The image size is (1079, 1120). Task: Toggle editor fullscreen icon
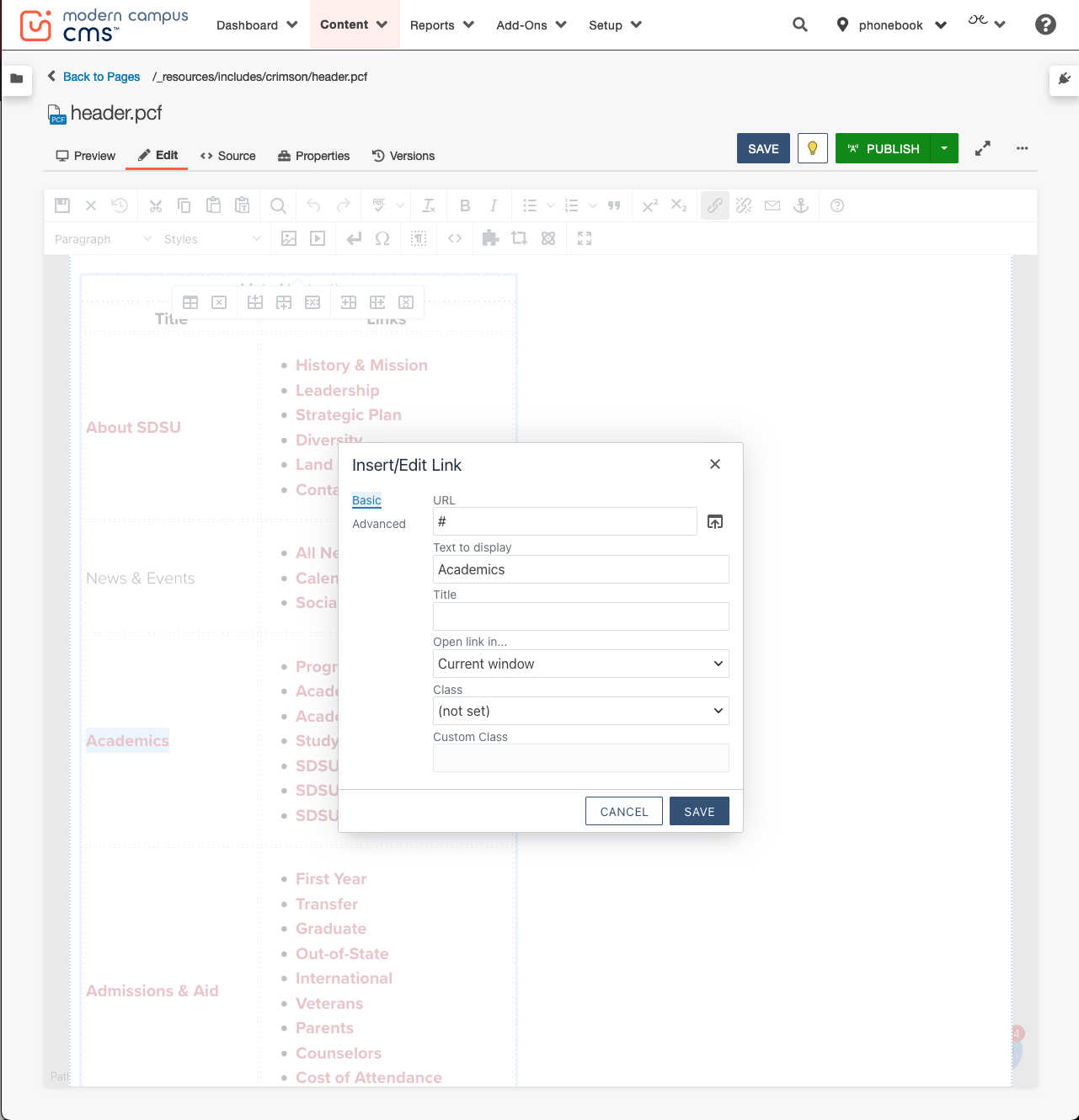click(585, 238)
